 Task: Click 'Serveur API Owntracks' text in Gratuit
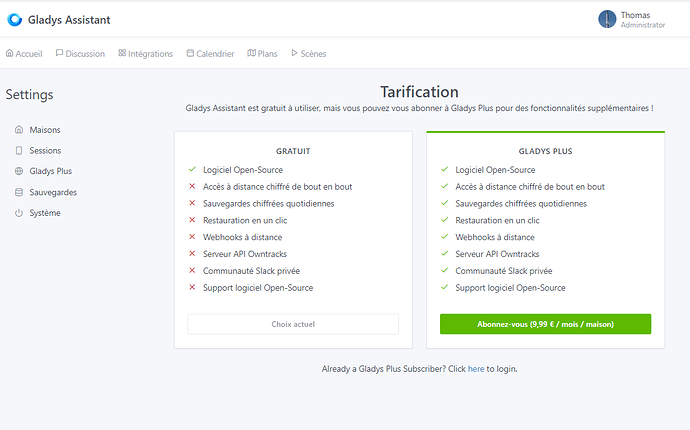(245, 254)
